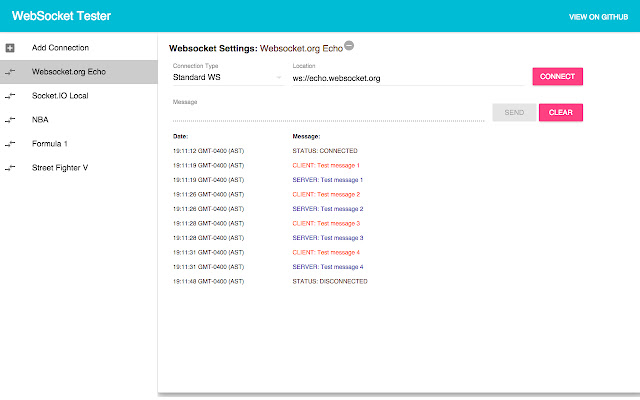640x400 pixels.
Task: Click the connection icon beside Websocket.org Echo
Action: [10, 72]
